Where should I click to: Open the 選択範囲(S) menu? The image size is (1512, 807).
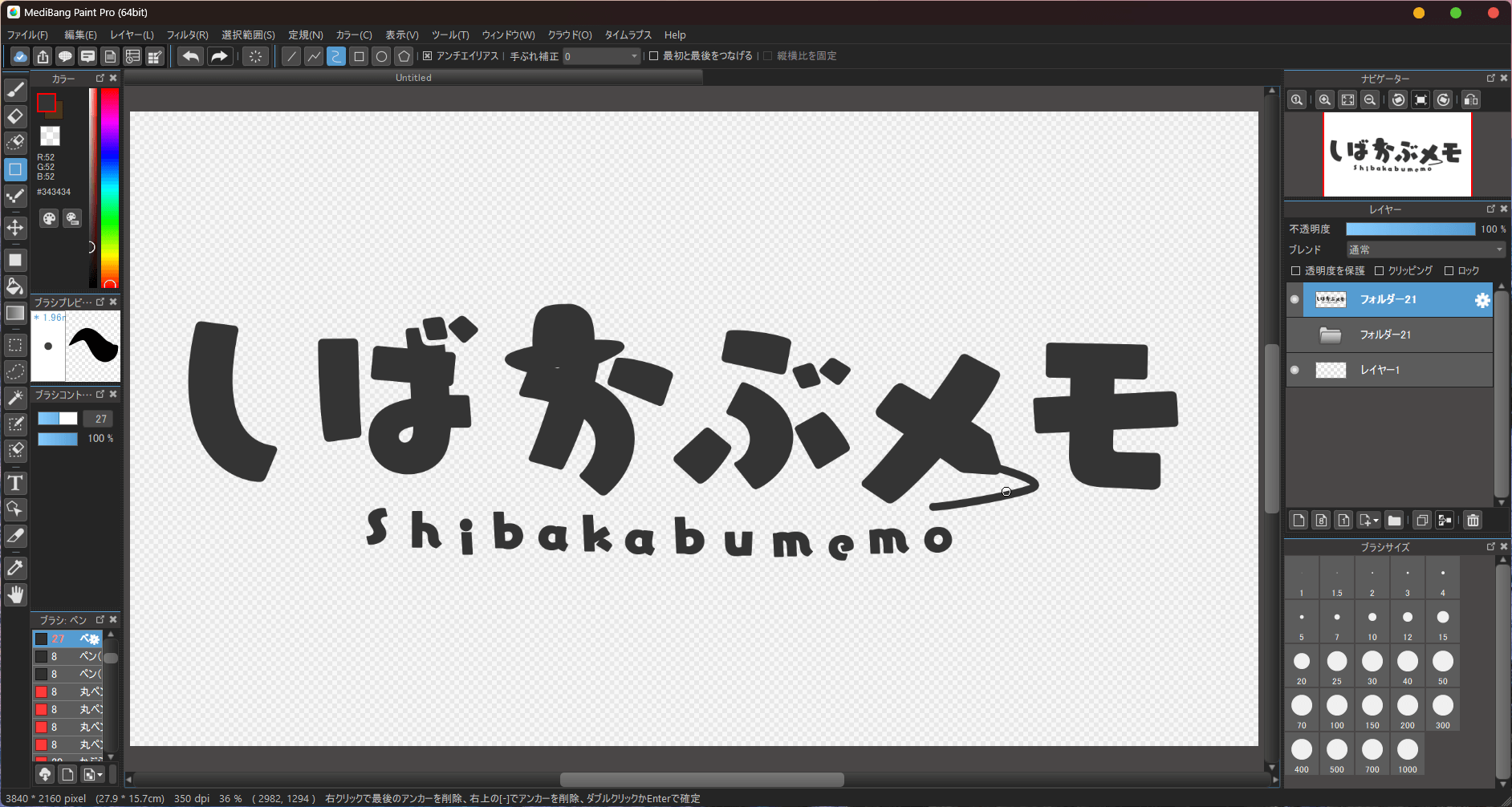(x=248, y=35)
